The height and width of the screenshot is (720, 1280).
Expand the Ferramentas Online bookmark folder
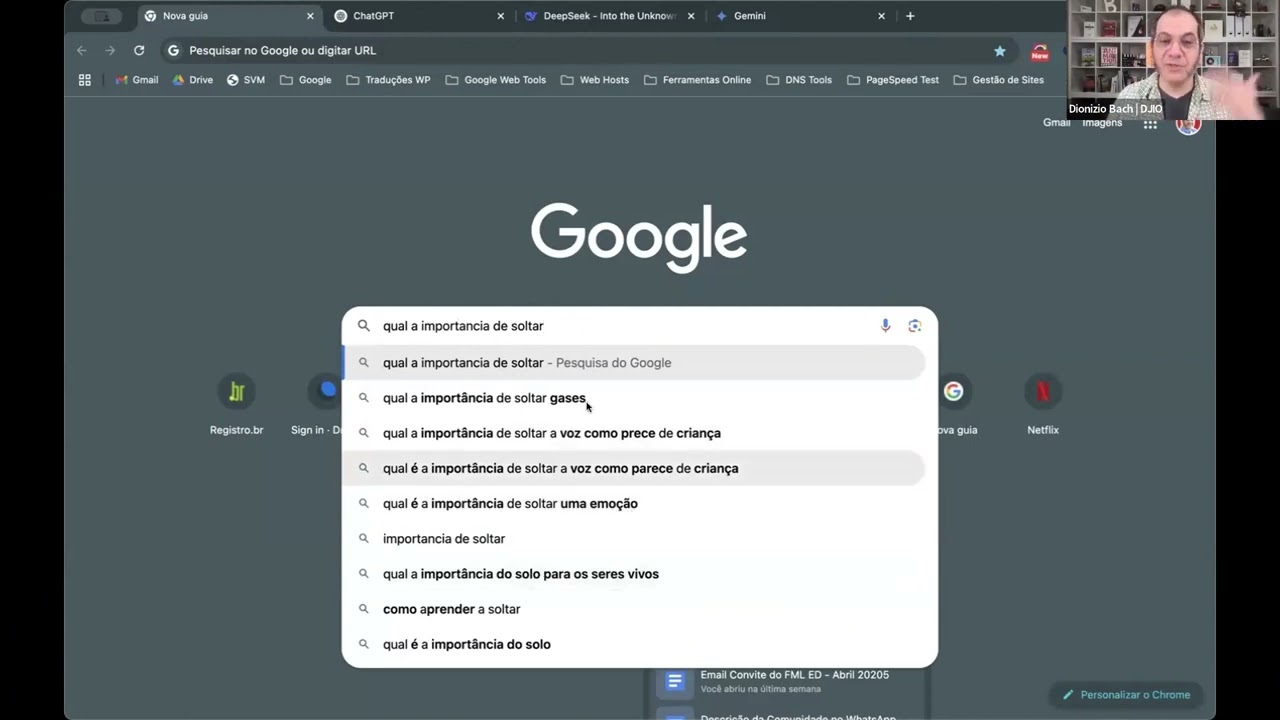point(697,80)
